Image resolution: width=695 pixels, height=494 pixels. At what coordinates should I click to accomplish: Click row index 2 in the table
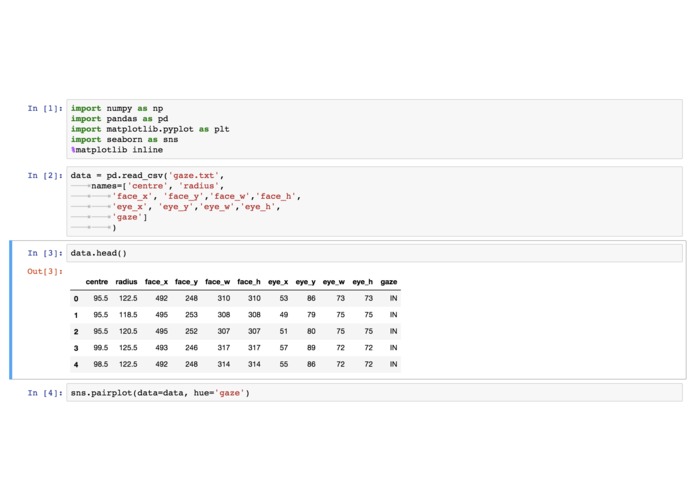76,331
